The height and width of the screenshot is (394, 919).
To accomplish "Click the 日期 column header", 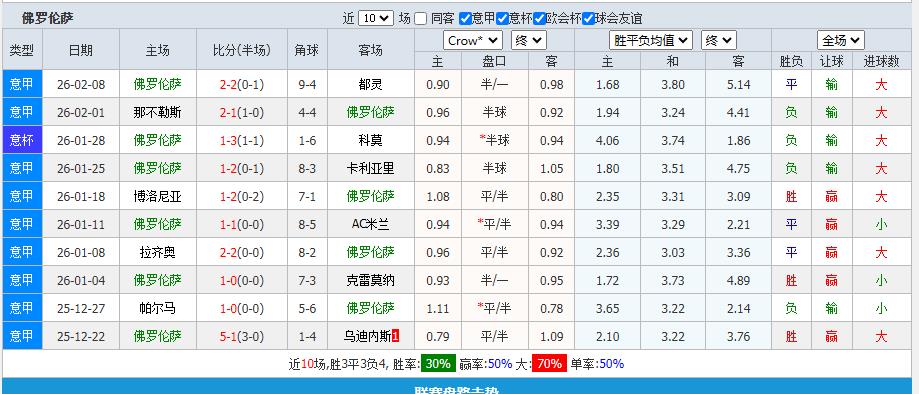I will tap(81, 50).
